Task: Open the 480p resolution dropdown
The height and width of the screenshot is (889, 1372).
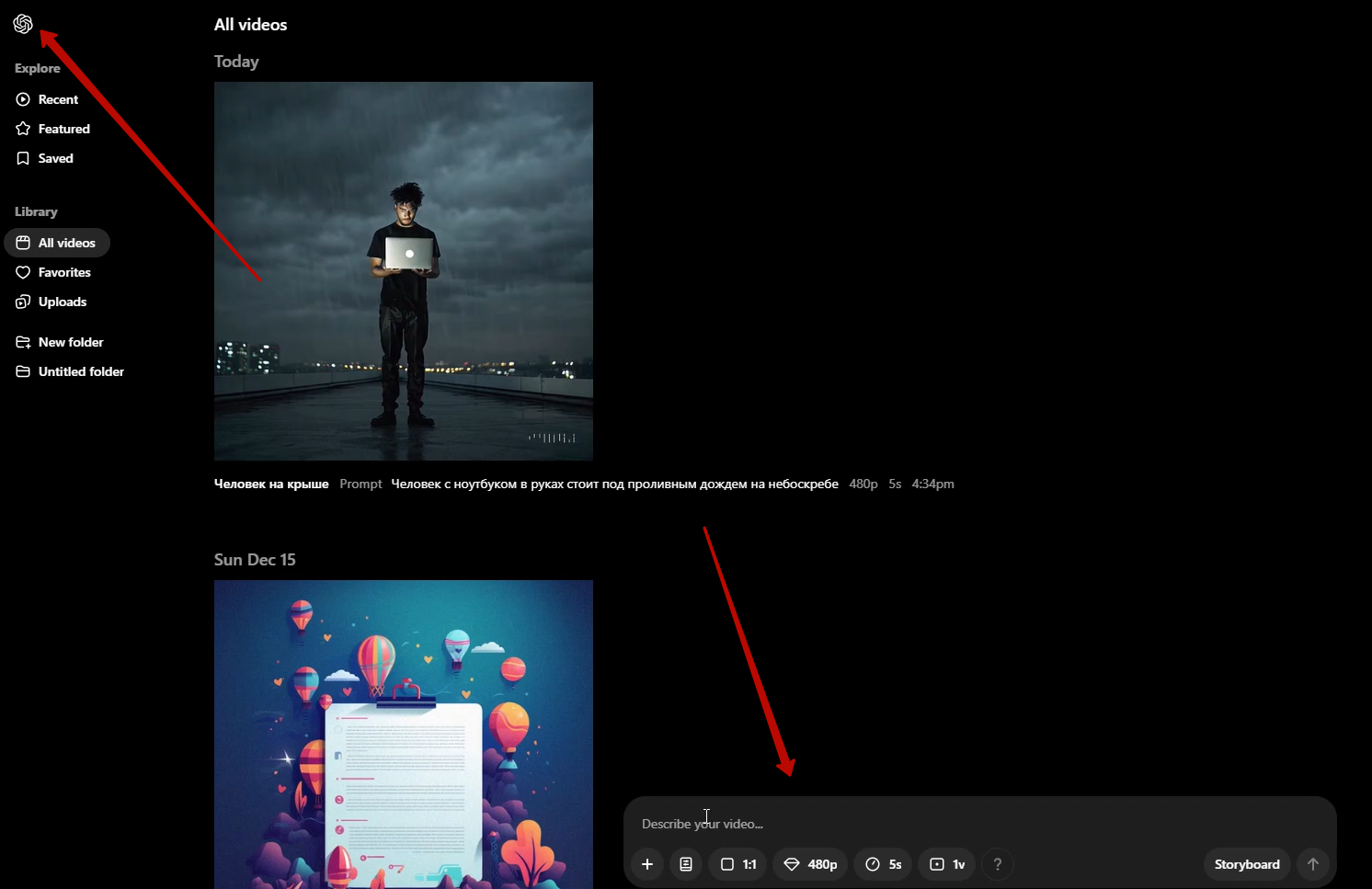Action: tap(810, 864)
